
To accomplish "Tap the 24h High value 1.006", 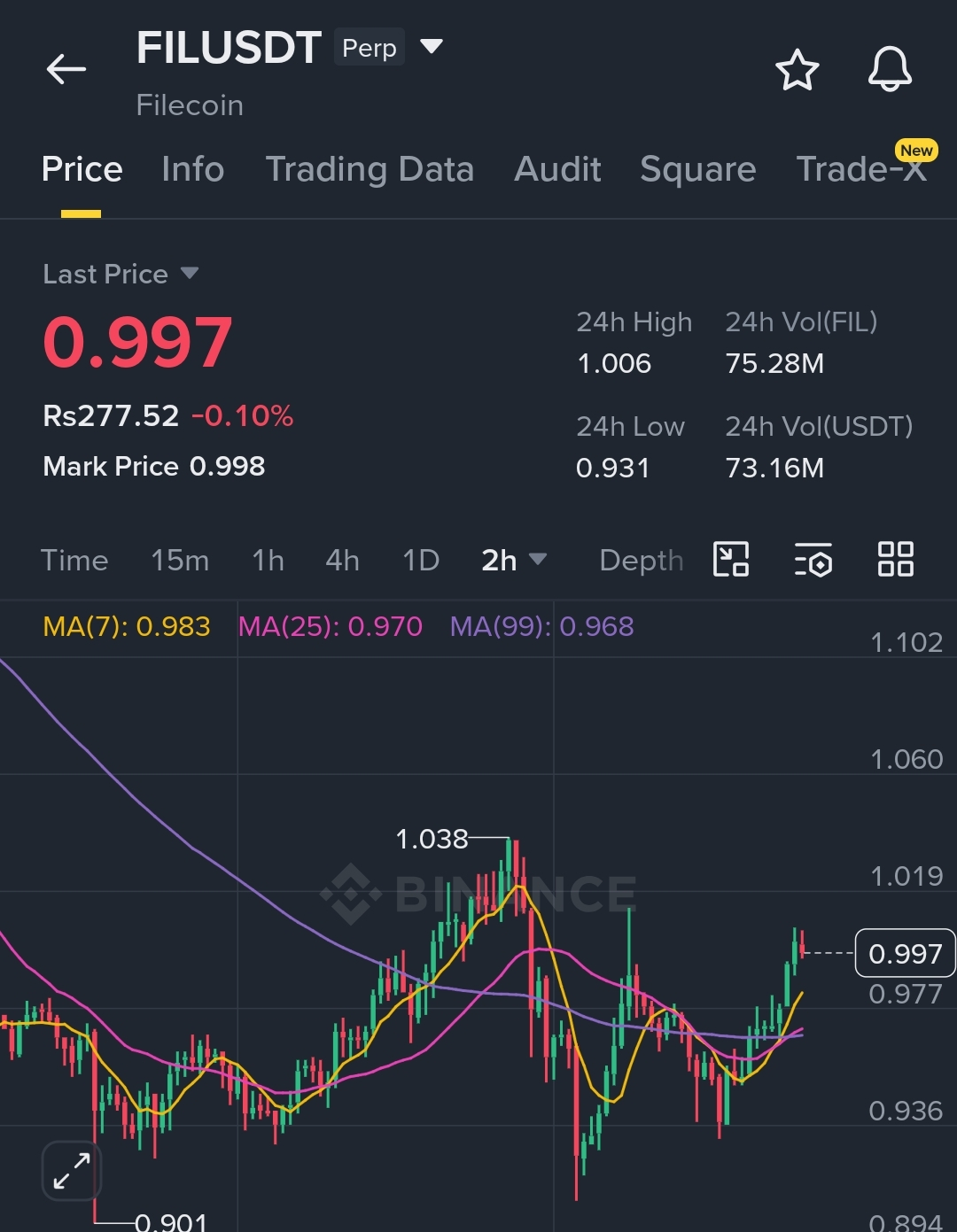I will pos(614,364).
